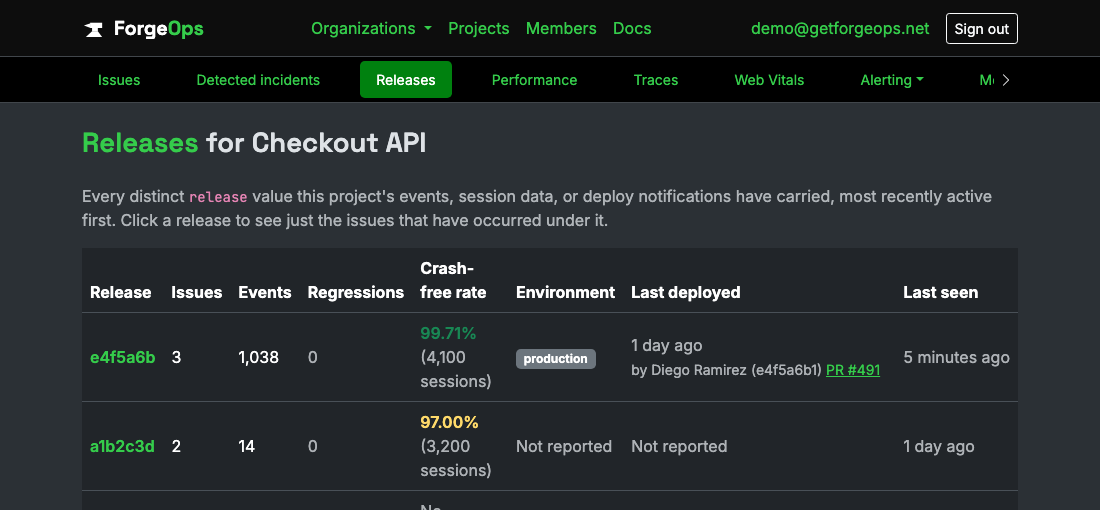
Task: Click the ForgeOps anvil logo icon
Action: click(93, 29)
